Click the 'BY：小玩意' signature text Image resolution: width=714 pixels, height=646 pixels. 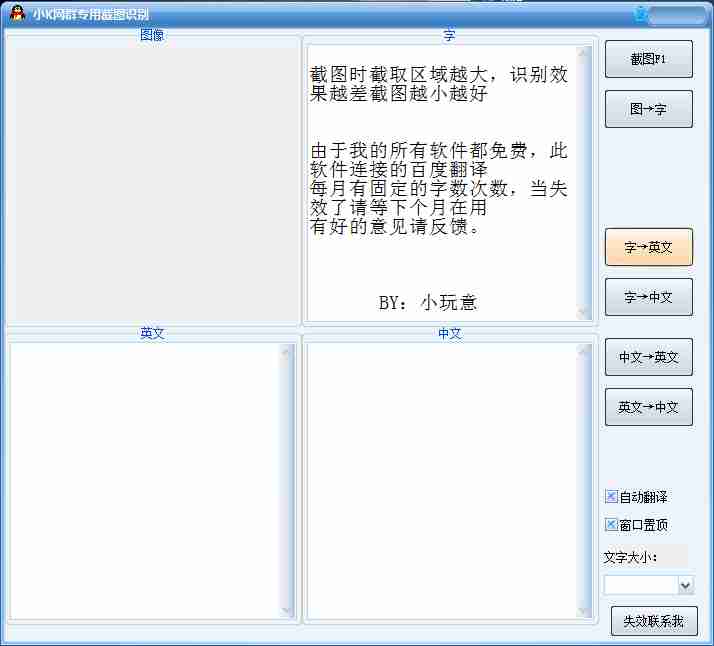click(x=428, y=302)
